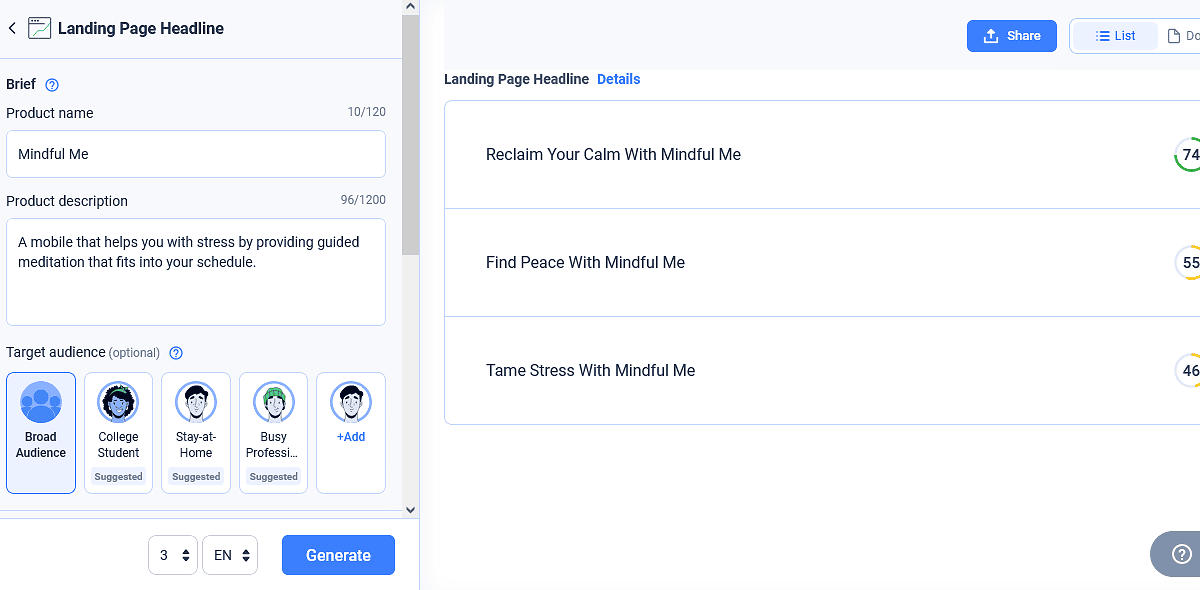This screenshot has width=1200, height=590.
Task: Open the Brief help question mark
Action: (x=50, y=85)
